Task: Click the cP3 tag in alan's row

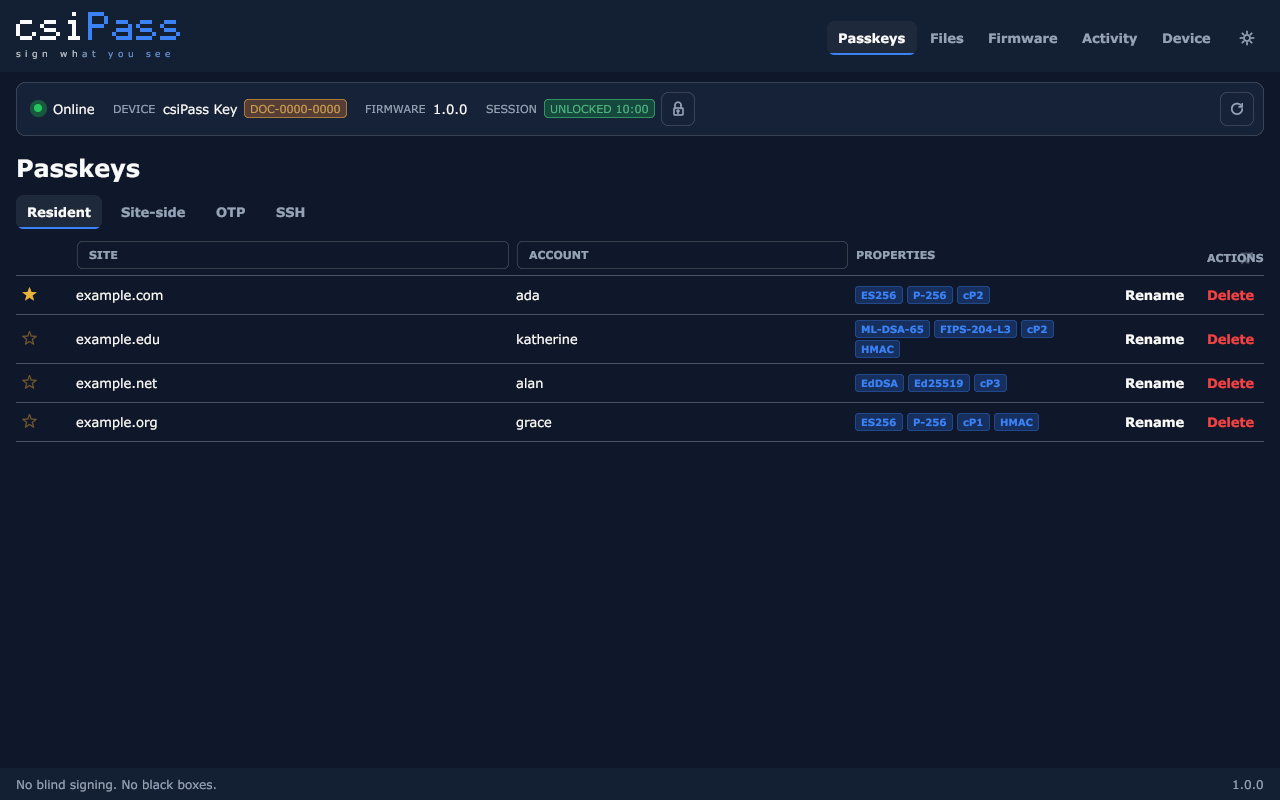Action: point(989,383)
